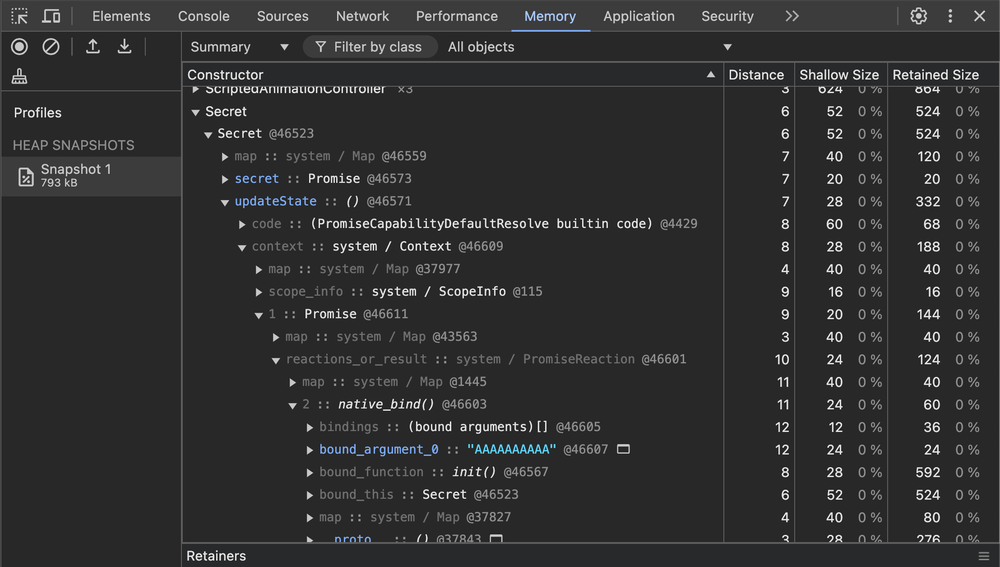Image resolution: width=1000 pixels, height=567 pixels.
Task: Collapse the Secret constructor group
Action: tap(196, 112)
